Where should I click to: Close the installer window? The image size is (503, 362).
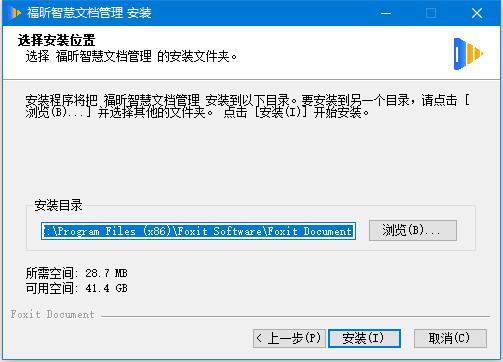[477, 13]
